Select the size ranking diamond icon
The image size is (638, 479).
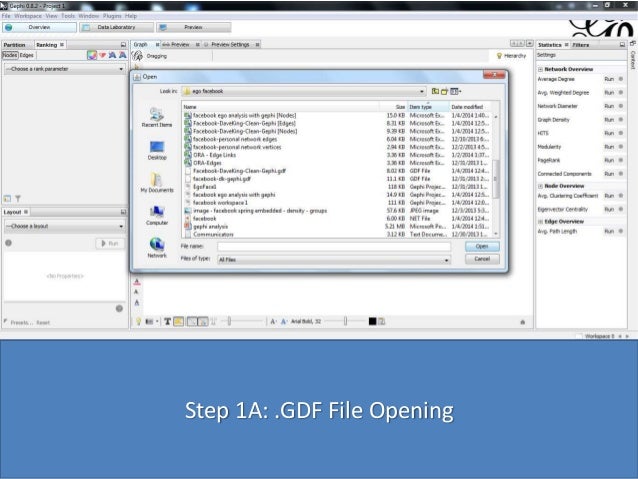pos(103,55)
